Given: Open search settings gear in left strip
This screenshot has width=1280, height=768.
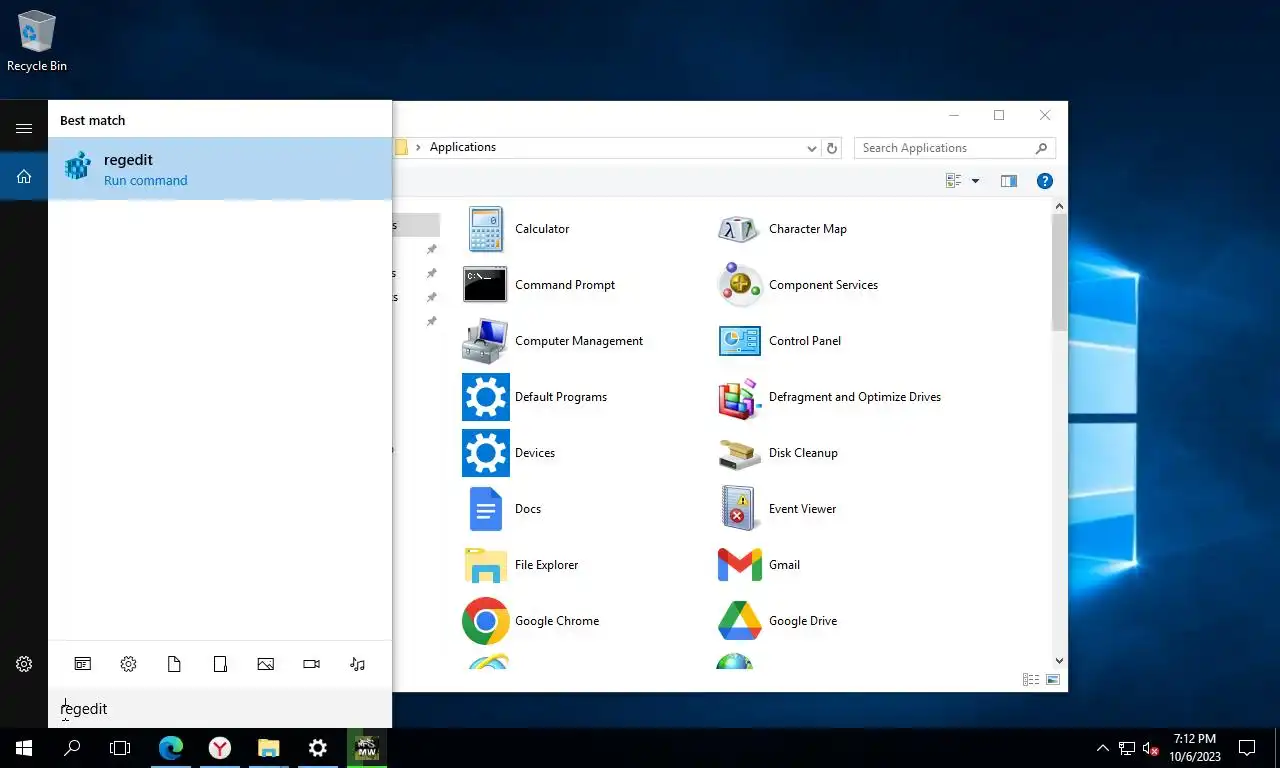Looking at the screenshot, I should coord(24,664).
